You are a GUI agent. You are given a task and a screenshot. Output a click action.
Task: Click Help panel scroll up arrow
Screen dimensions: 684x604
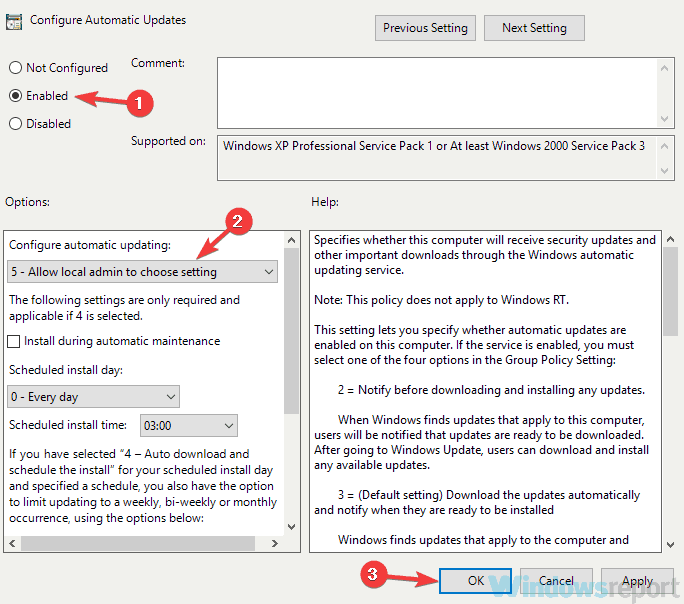point(671,239)
